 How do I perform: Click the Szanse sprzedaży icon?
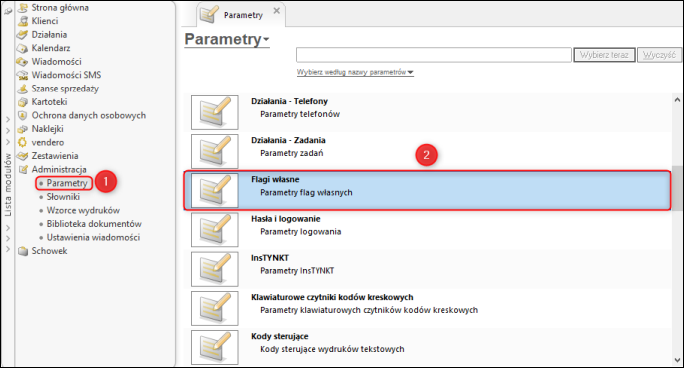click(x=23, y=89)
